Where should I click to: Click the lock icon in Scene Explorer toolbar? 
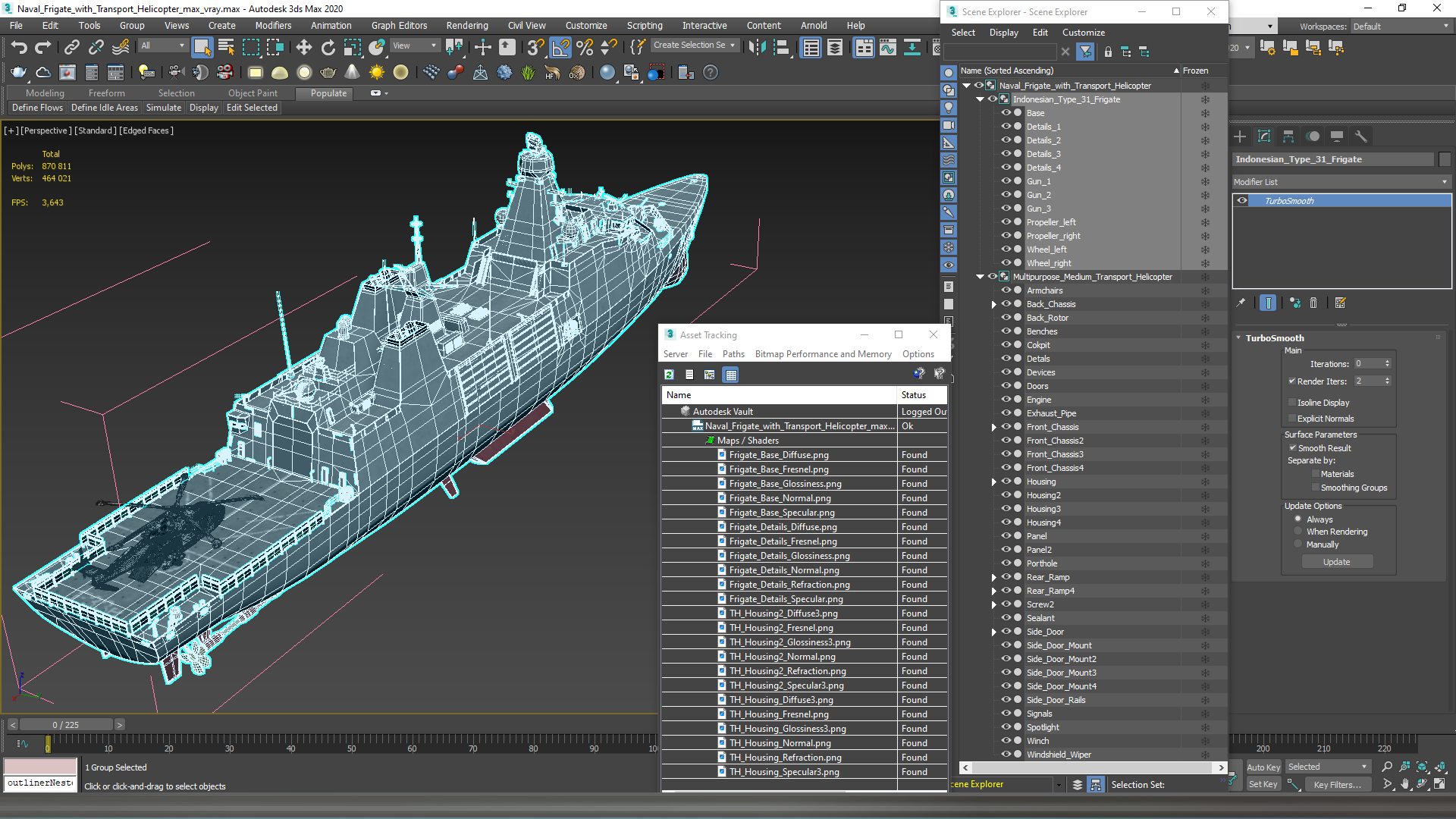[1108, 52]
